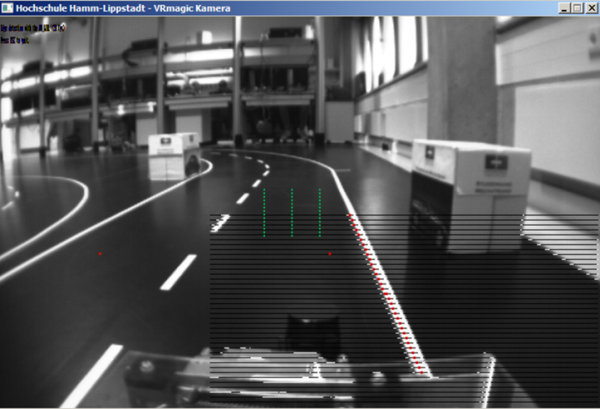Click the application icon in title bar
This screenshot has width=600, height=409.
click(8, 7)
